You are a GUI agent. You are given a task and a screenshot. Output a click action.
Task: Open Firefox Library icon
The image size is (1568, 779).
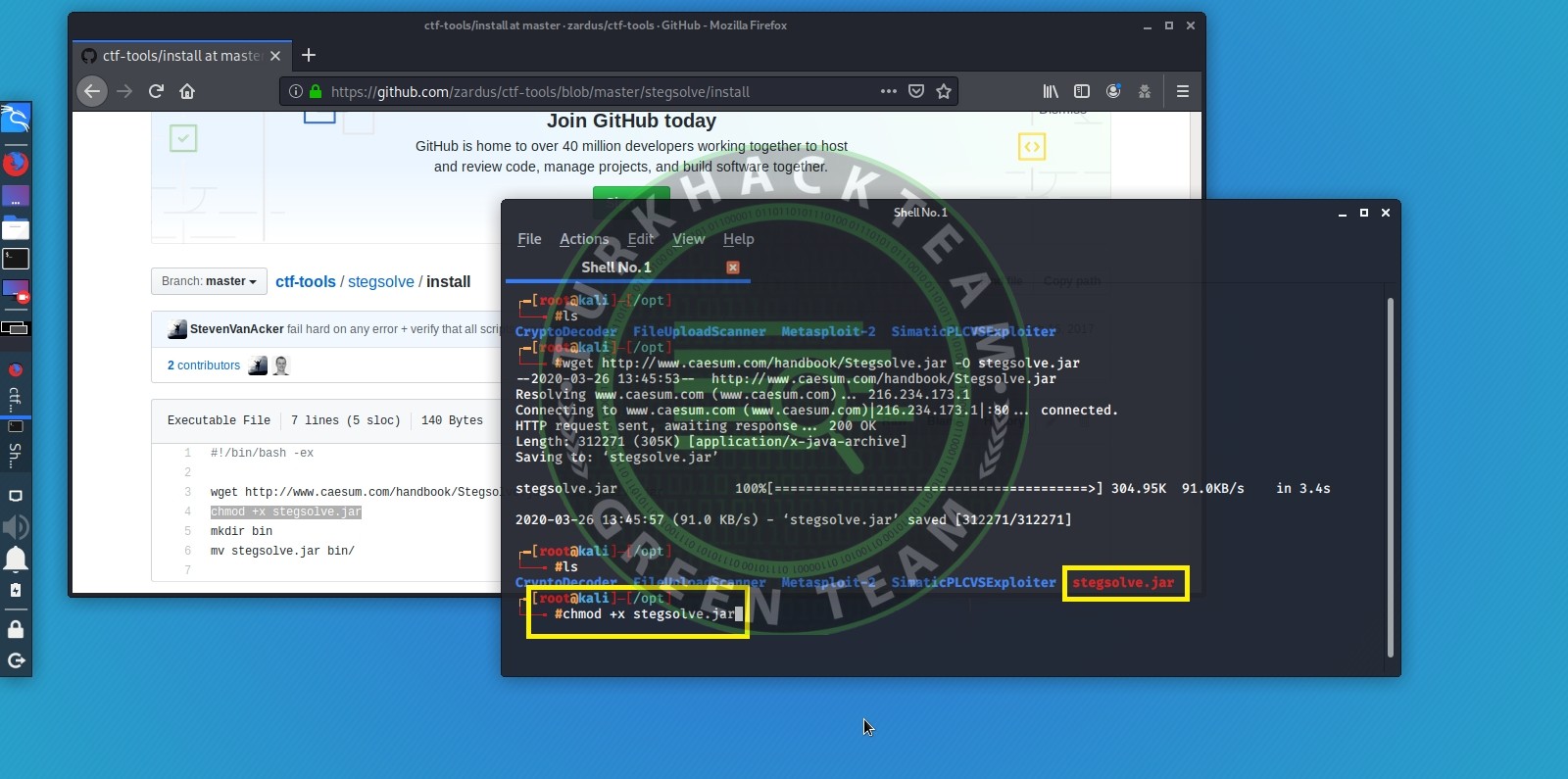click(1051, 91)
